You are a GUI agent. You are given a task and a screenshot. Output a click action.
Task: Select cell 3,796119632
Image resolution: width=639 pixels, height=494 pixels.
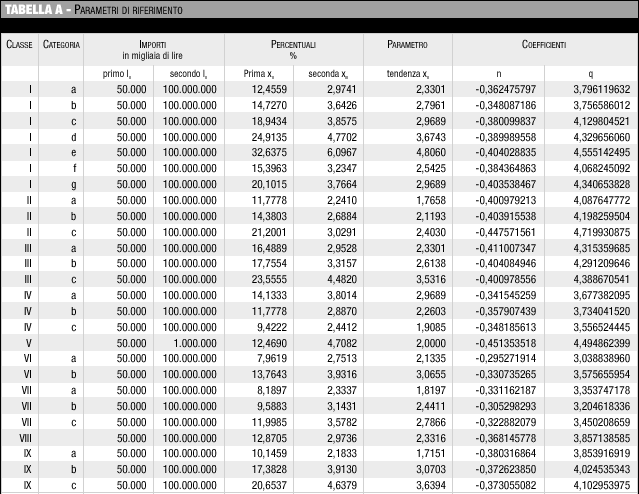click(602, 89)
